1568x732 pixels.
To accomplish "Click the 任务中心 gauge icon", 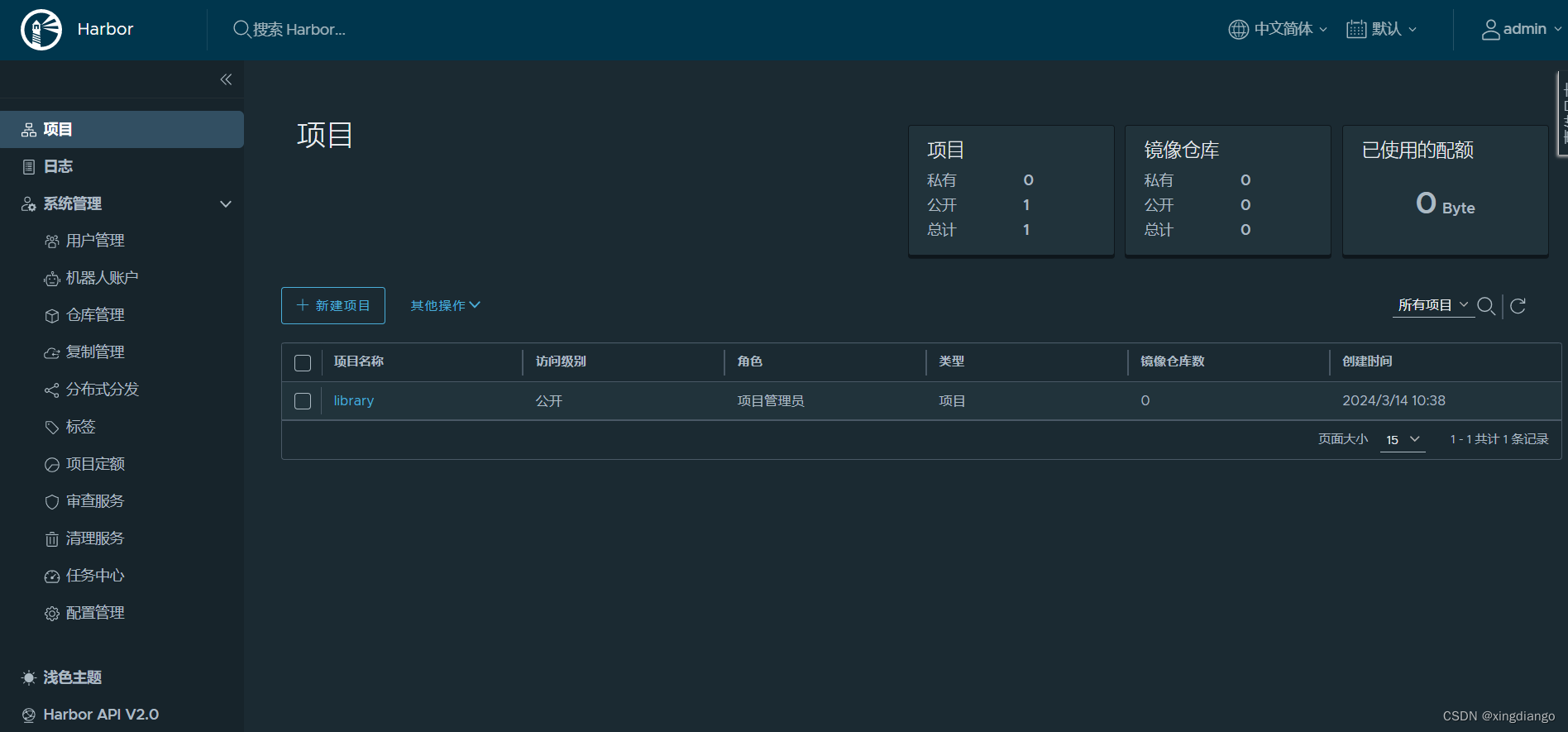I will point(51,577).
